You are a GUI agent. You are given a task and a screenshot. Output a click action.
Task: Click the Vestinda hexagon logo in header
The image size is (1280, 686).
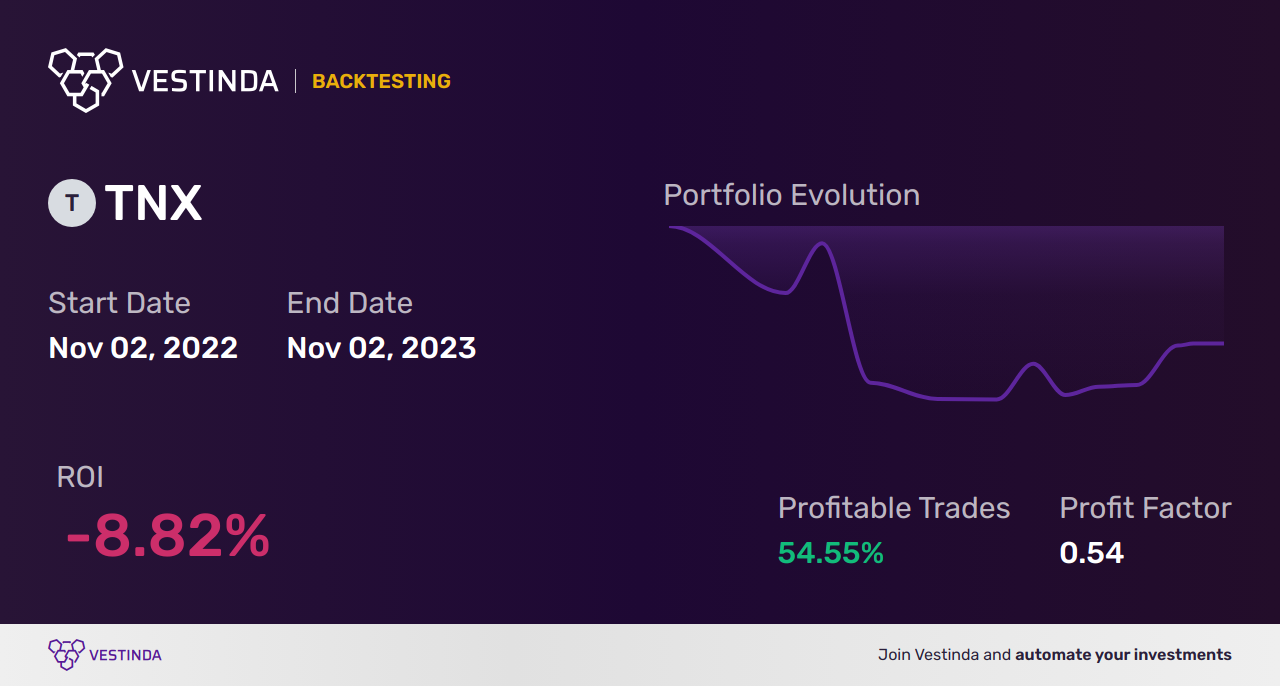pyautogui.click(x=85, y=78)
